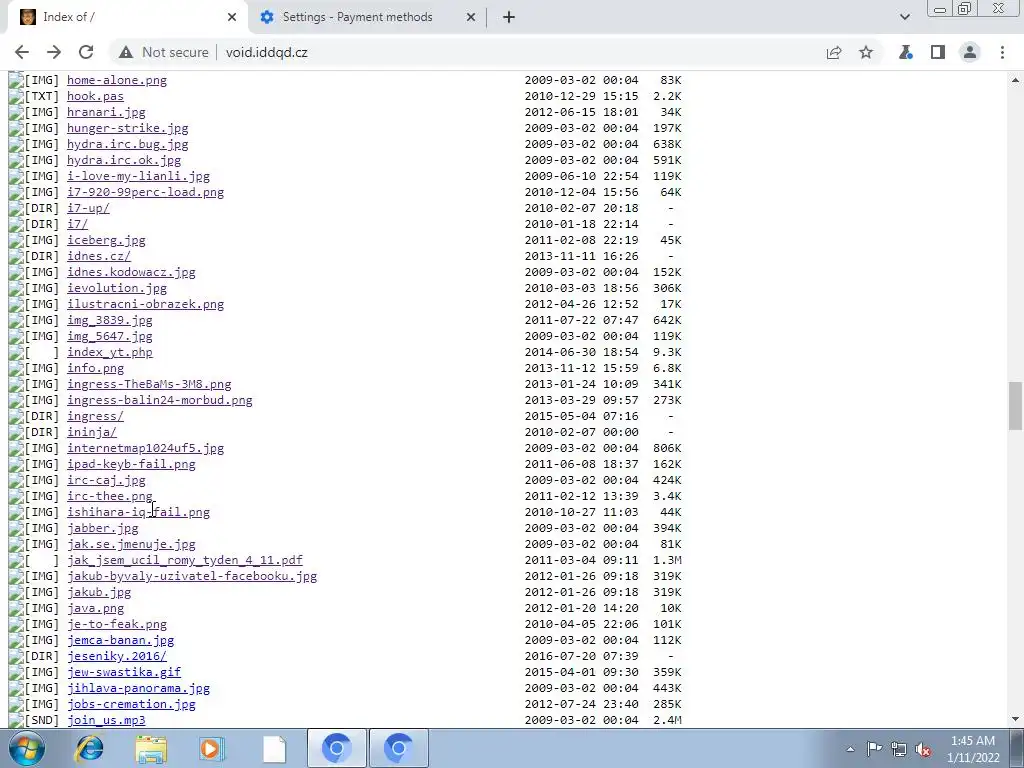This screenshot has height=768, width=1024.
Task: Switch to Settings - Payment methods tab
Action: point(368,17)
